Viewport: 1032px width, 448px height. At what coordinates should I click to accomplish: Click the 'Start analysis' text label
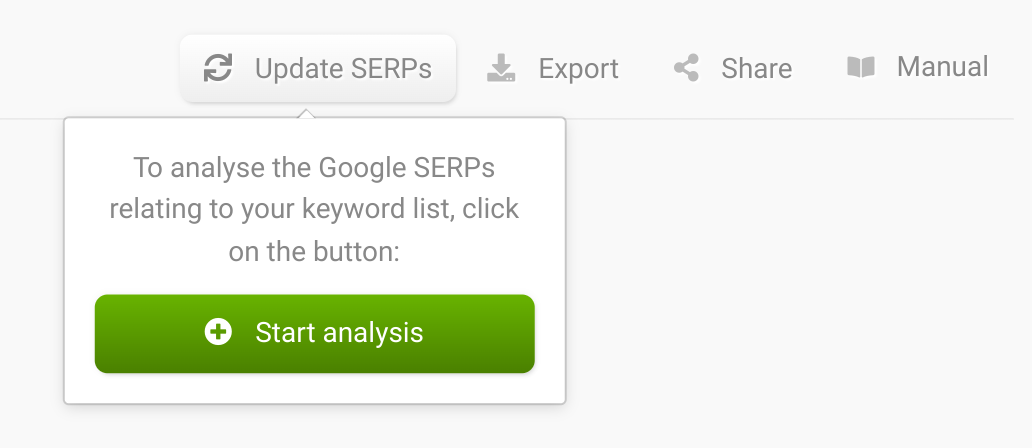pos(339,333)
